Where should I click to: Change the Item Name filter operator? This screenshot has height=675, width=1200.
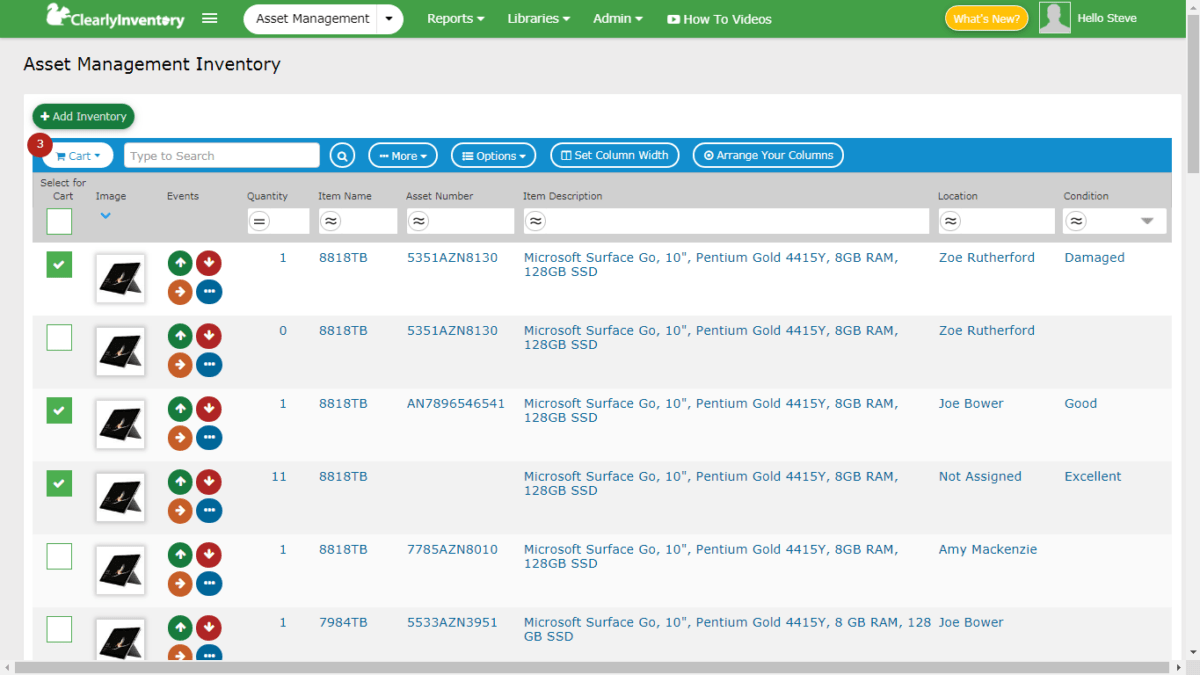point(331,221)
